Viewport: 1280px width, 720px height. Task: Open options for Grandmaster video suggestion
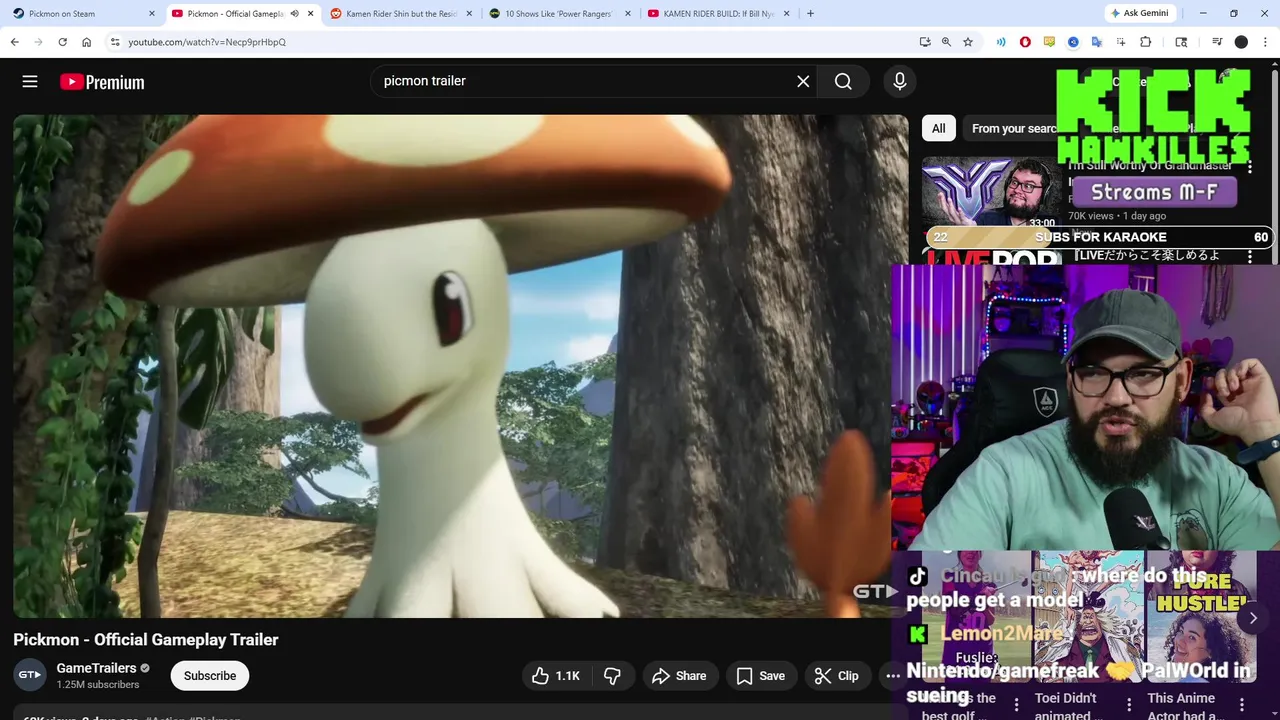1250,168
